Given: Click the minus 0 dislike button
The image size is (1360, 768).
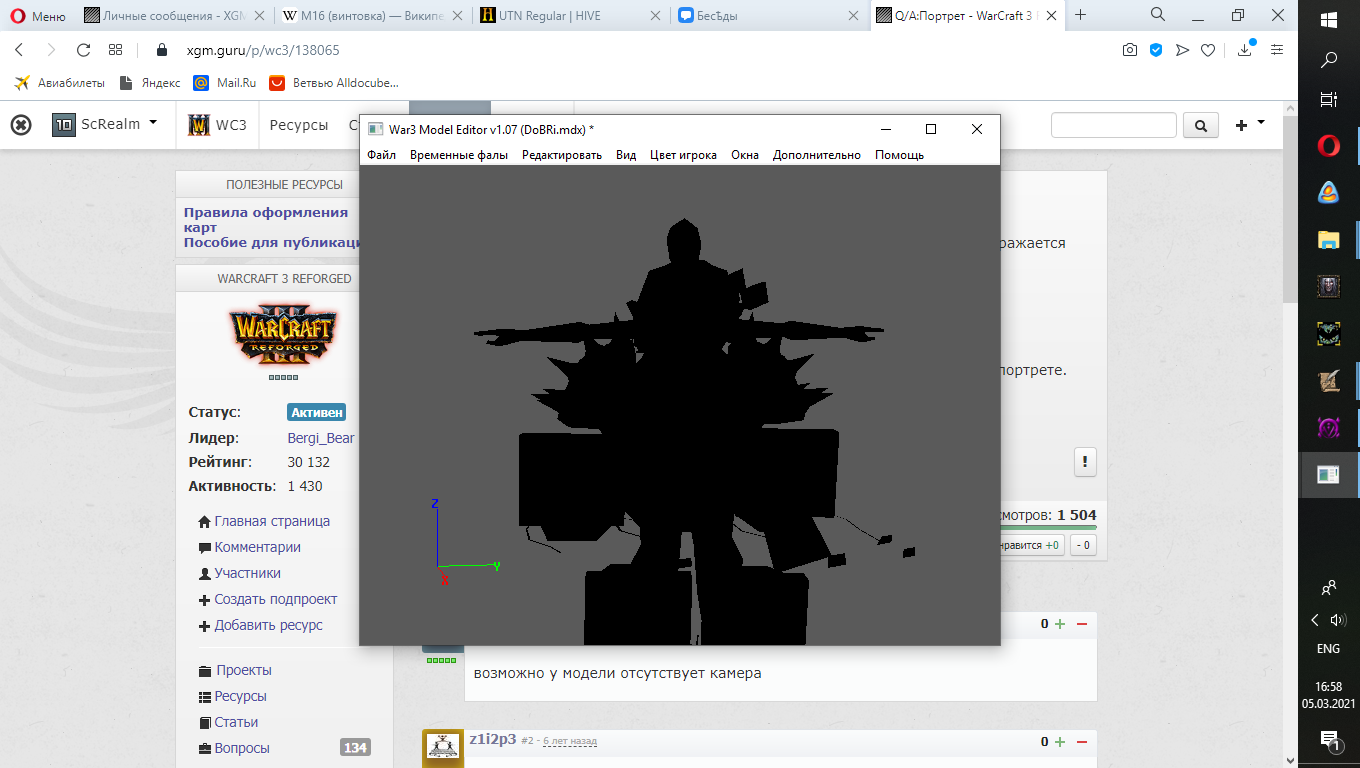Looking at the screenshot, I should [x=1082, y=545].
